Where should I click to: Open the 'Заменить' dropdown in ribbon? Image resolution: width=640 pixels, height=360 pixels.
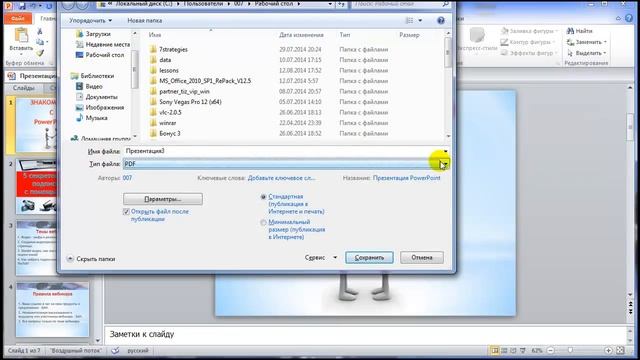(587, 42)
